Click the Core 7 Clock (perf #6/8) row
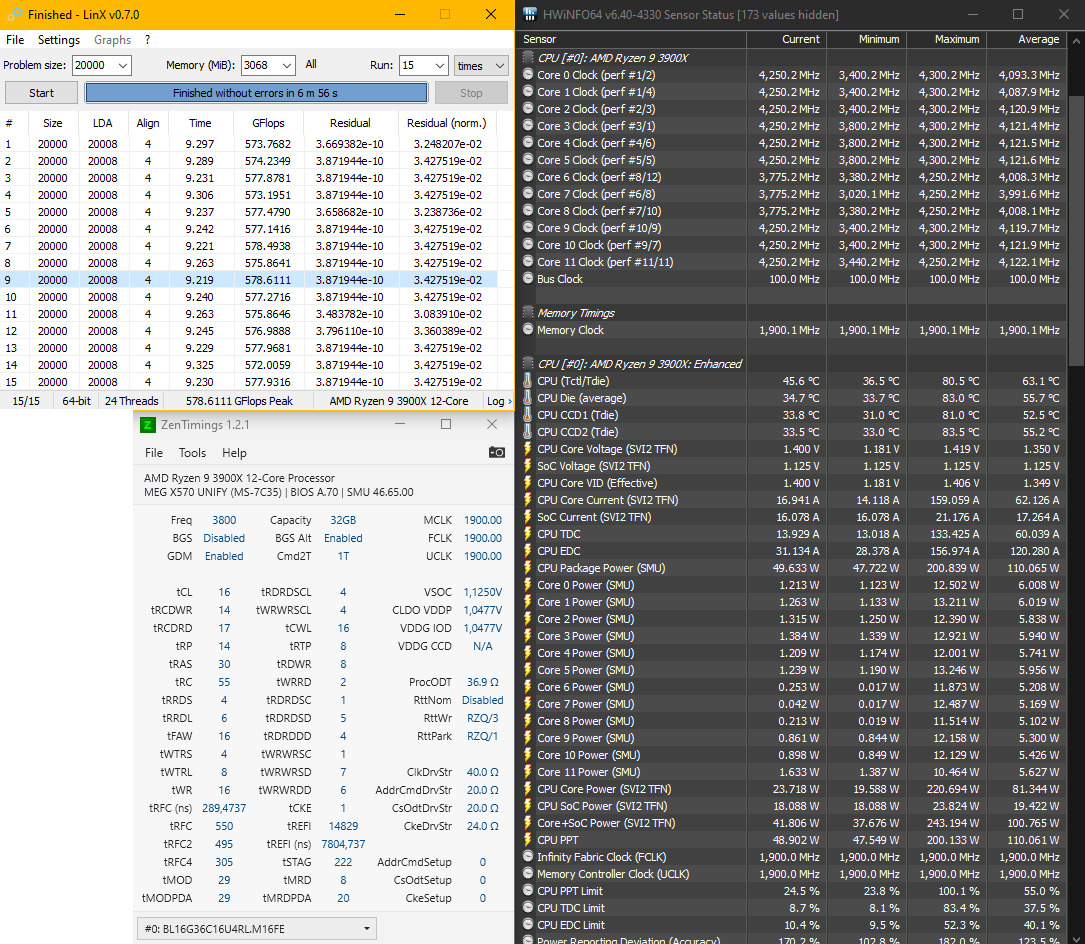Viewport: 1085px width, 944px height. pyautogui.click(x=793, y=194)
